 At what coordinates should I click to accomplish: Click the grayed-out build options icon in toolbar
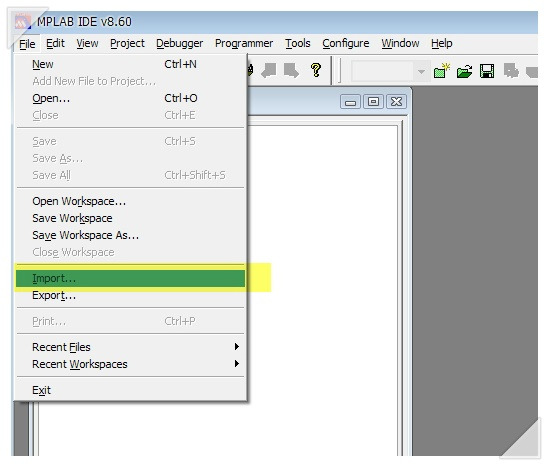coord(511,71)
